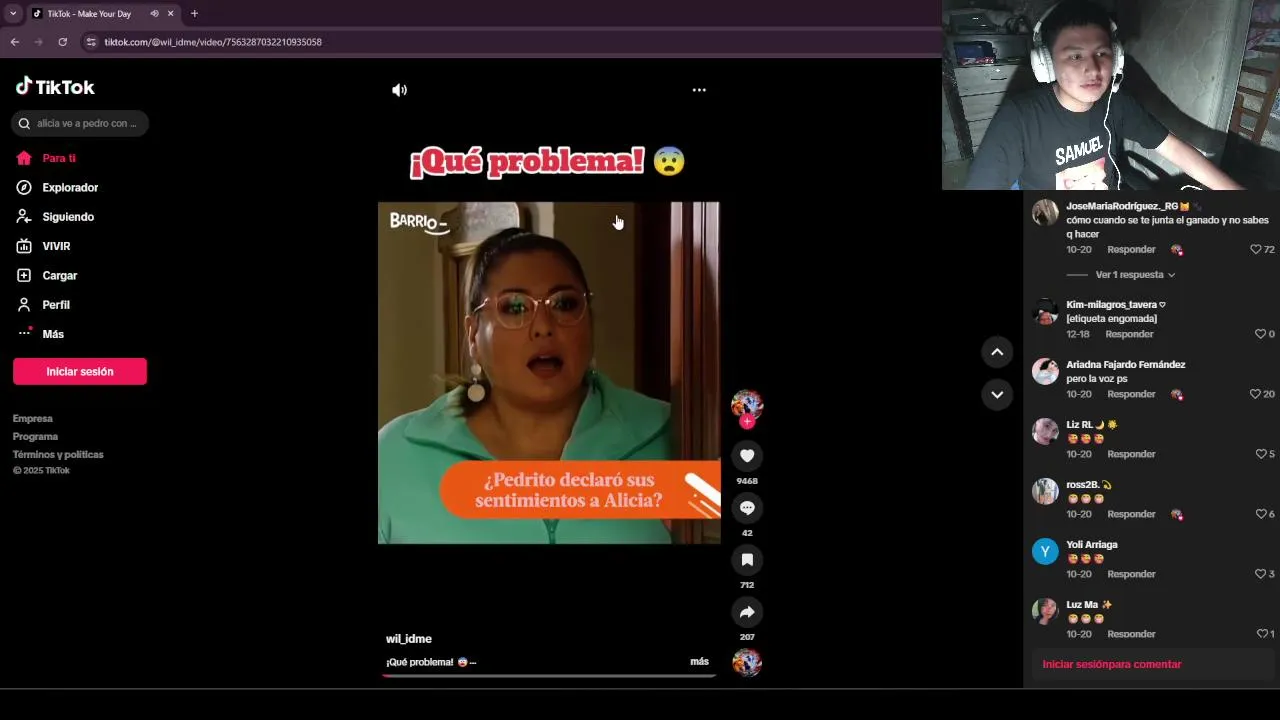1280x720 pixels.
Task: Reply to Yoli Arriaga via Responder
Action: click(1131, 574)
